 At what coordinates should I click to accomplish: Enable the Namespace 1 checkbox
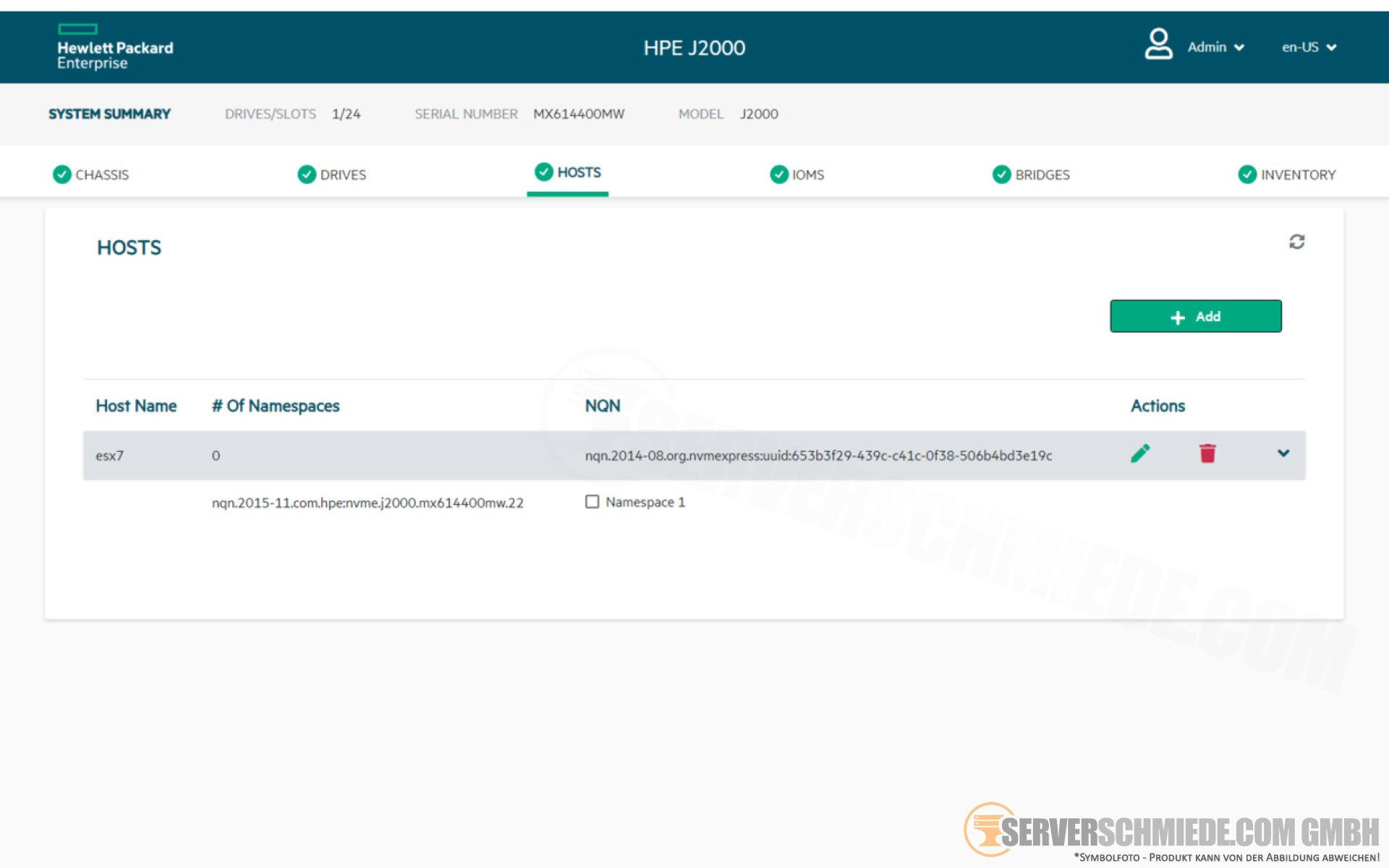[x=592, y=502]
